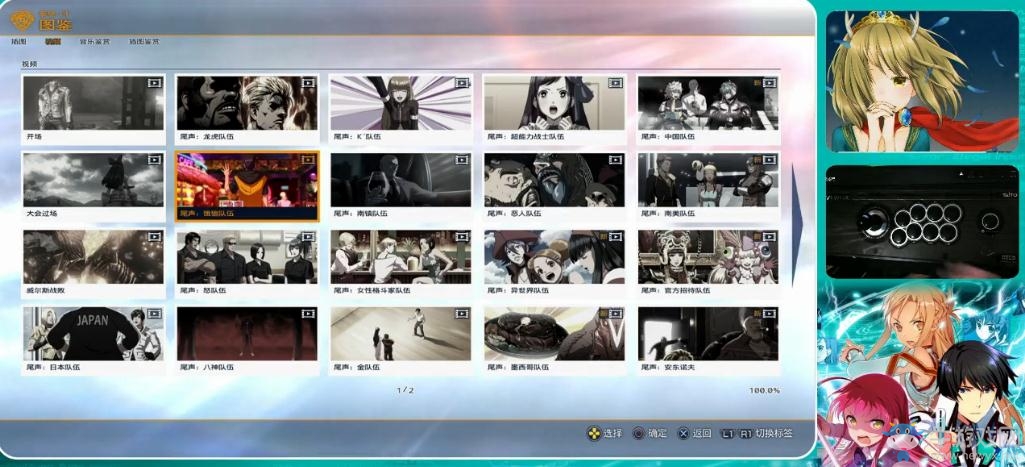Click play icon on 尾声:女性格斗家队伍 card
Screen dimensions: 1025x467
[x=462, y=237]
